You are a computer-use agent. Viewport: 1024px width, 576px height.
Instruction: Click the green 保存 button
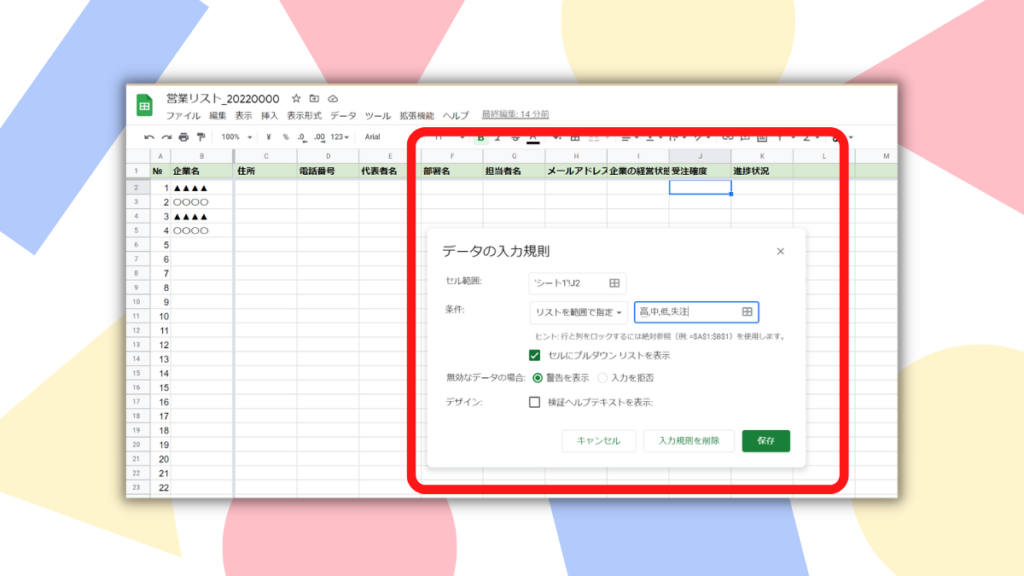(766, 441)
